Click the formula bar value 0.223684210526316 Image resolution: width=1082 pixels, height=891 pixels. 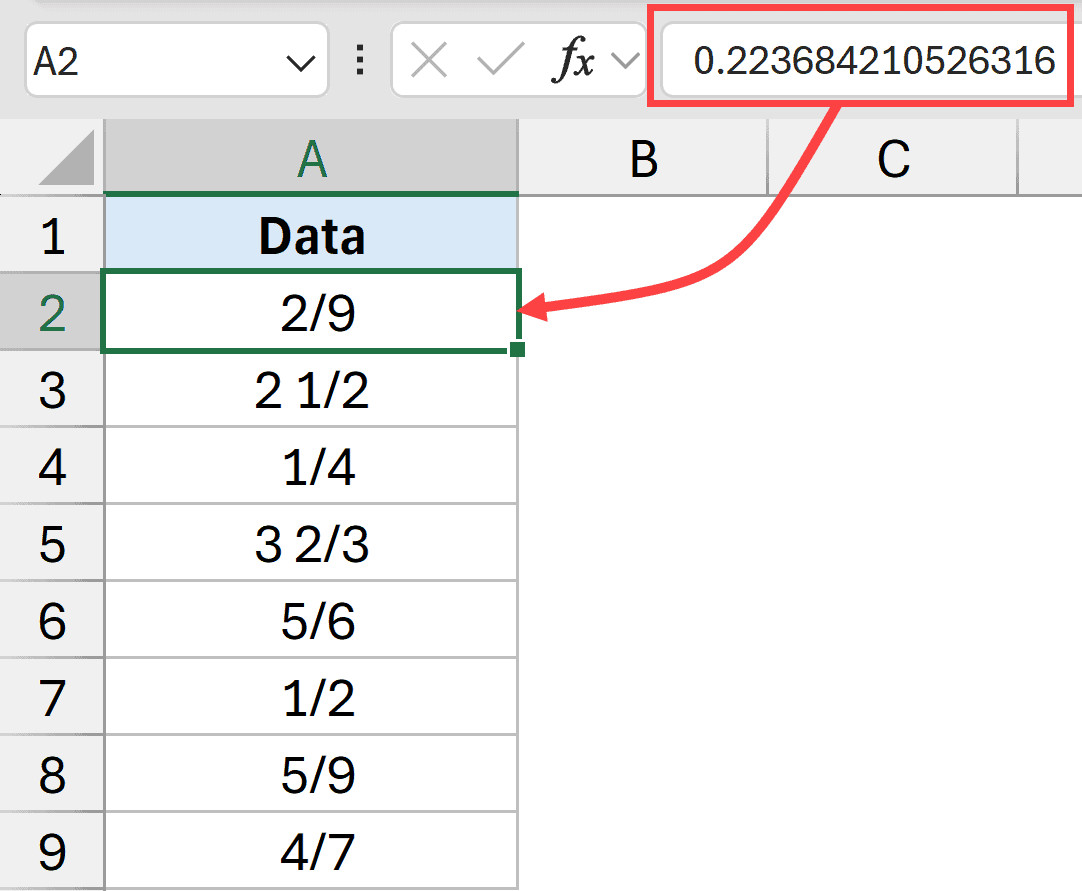(x=874, y=62)
